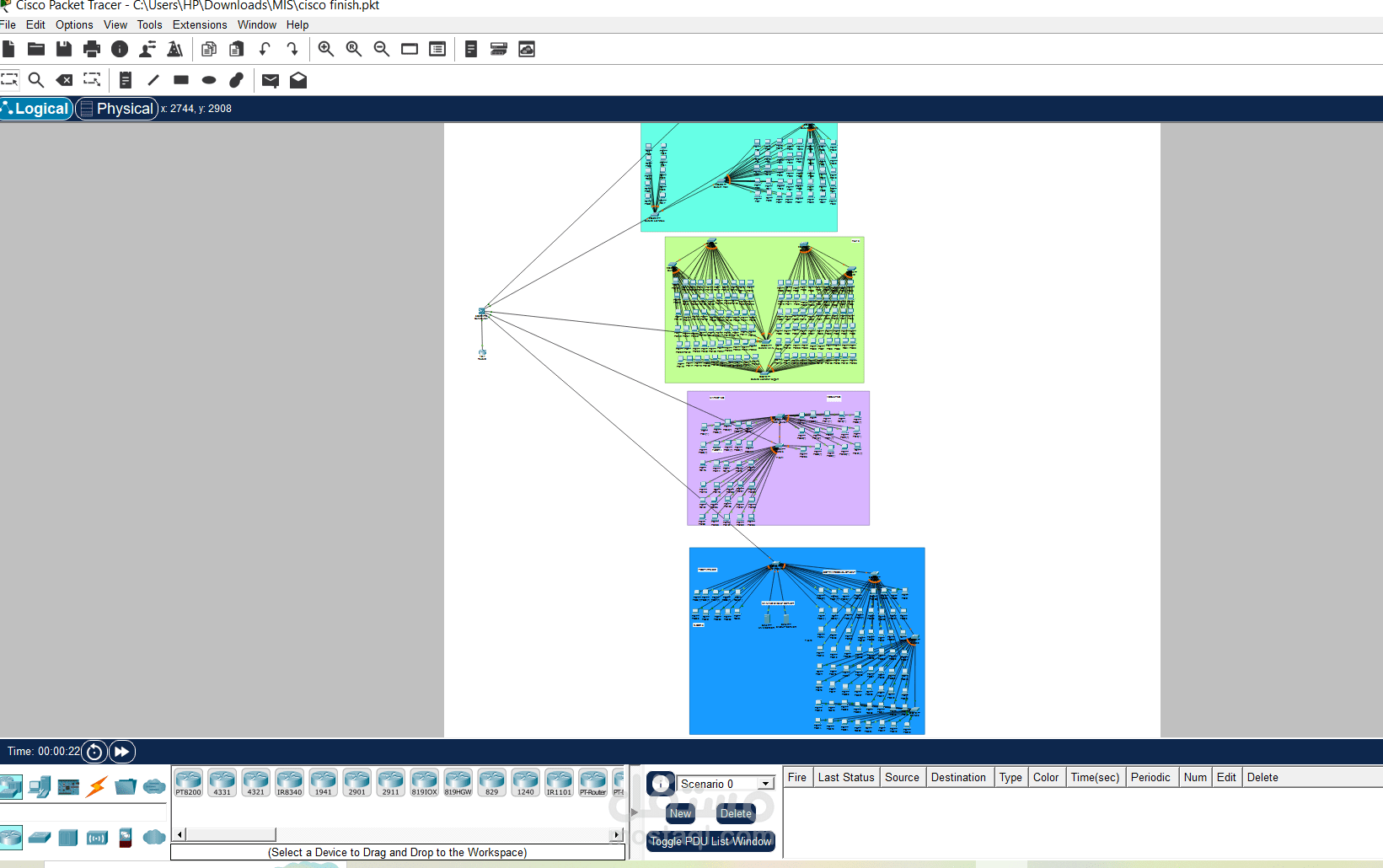Viewport: 1383px width, 868px height.
Task: Click the New scenario button
Action: (680, 813)
